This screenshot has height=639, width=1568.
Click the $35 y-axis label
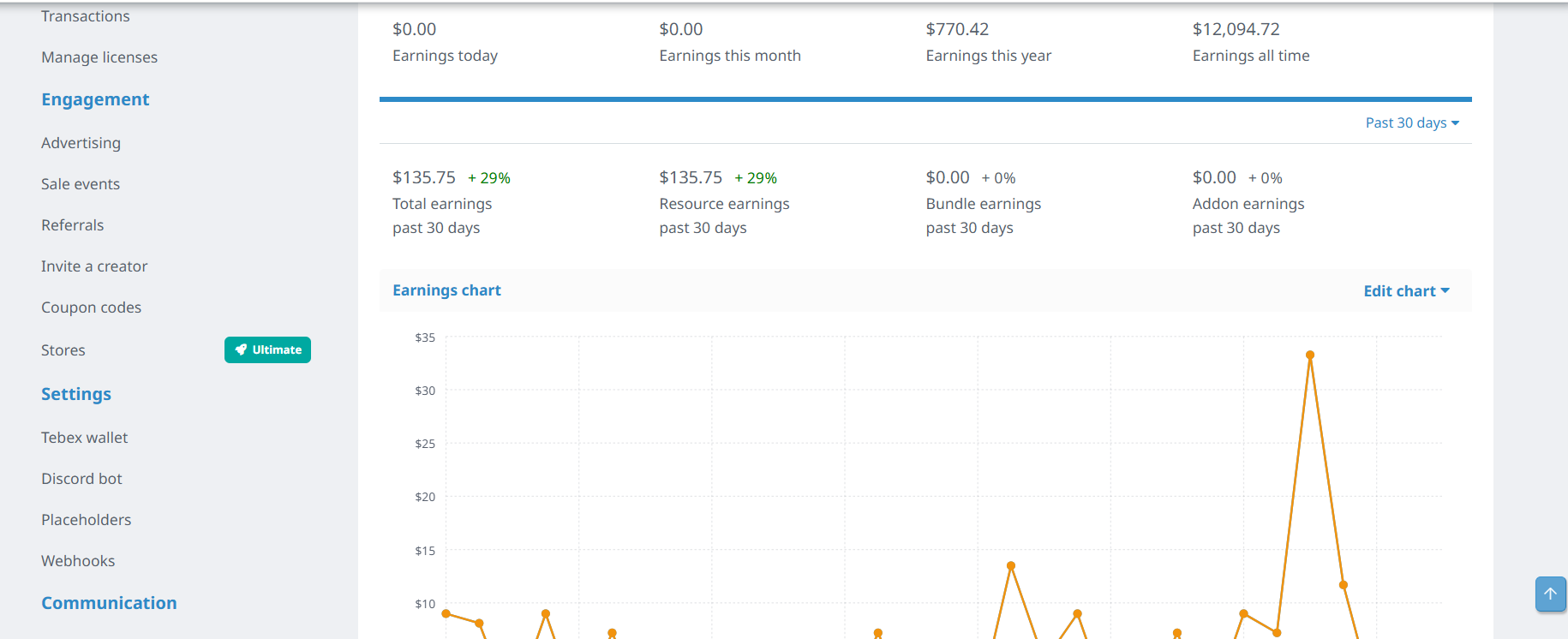425,337
